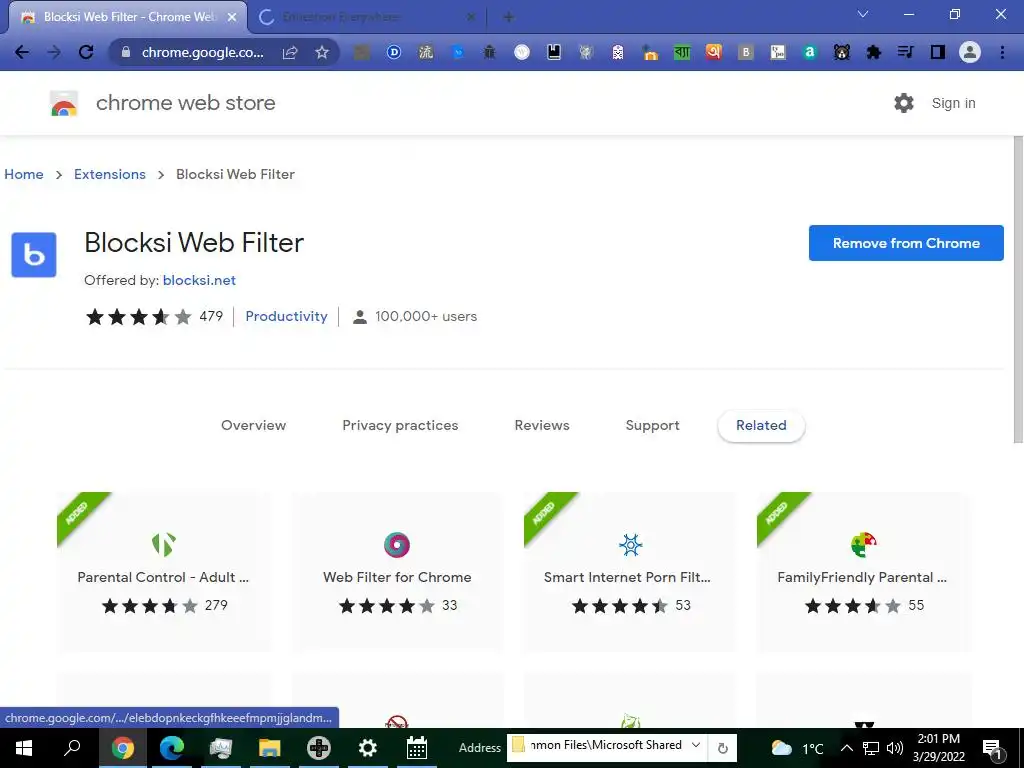Open Microsoft Edge from the taskbar
This screenshot has height=768, width=1024.
172,748
